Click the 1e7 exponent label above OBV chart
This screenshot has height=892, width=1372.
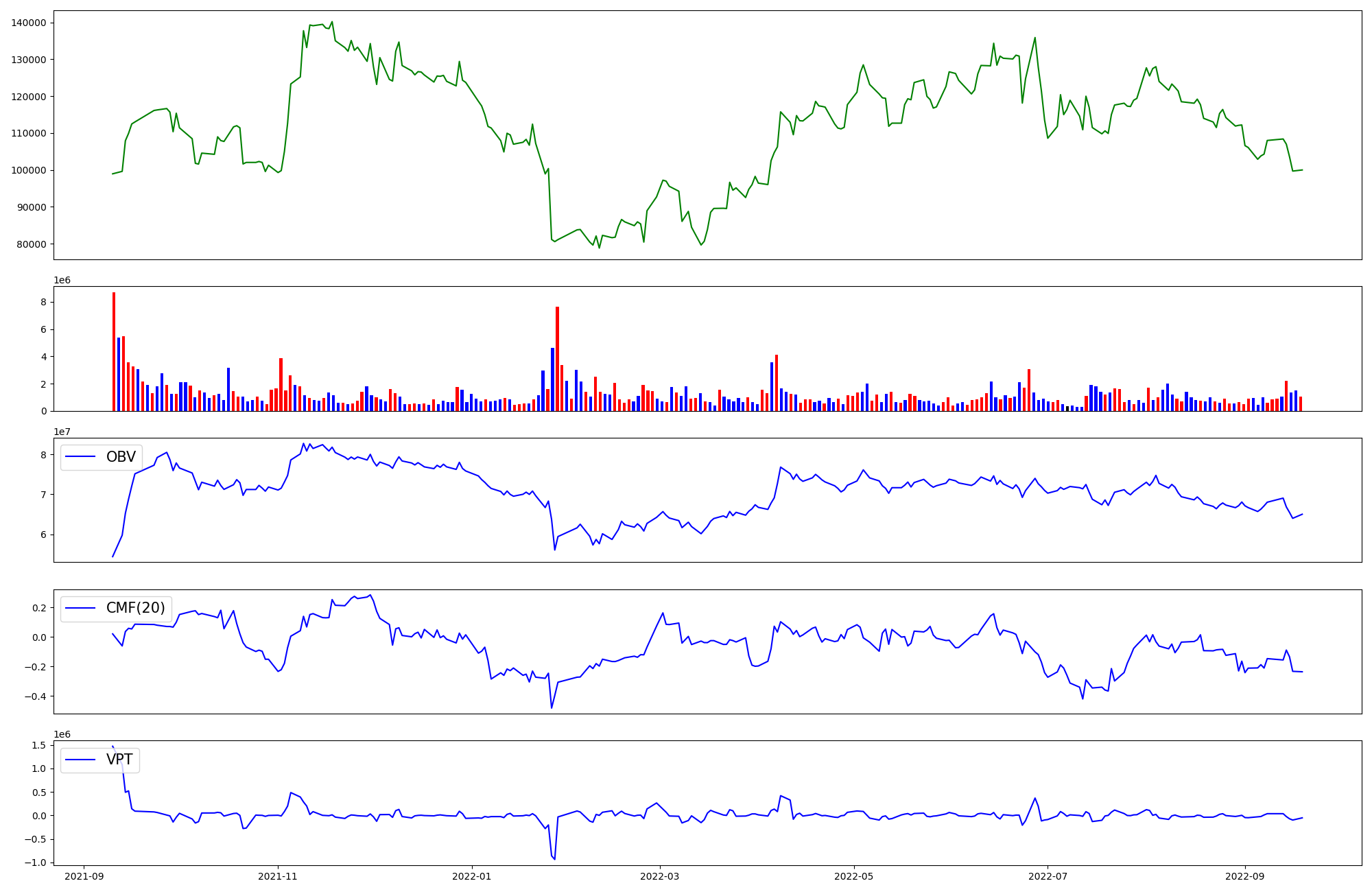(x=62, y=432)
